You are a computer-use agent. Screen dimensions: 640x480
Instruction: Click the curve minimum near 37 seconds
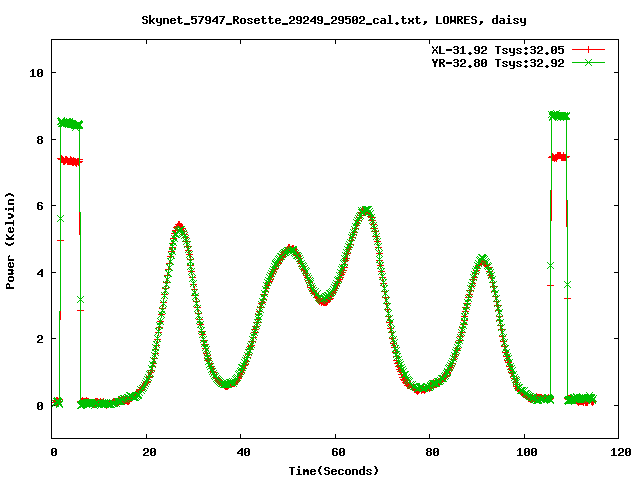tap(227, 383)
